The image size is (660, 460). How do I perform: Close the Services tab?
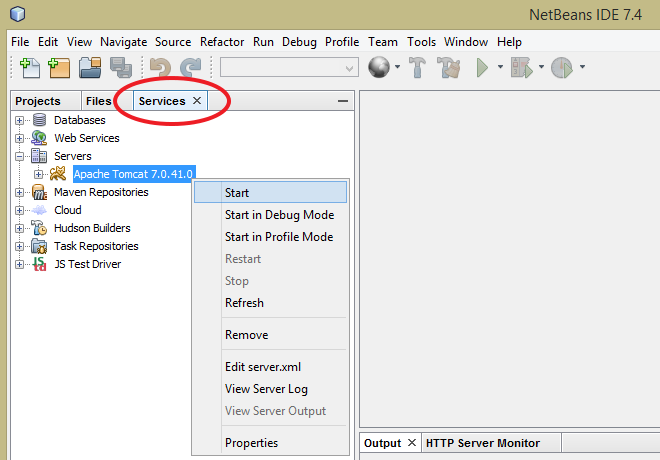[197, 101]
